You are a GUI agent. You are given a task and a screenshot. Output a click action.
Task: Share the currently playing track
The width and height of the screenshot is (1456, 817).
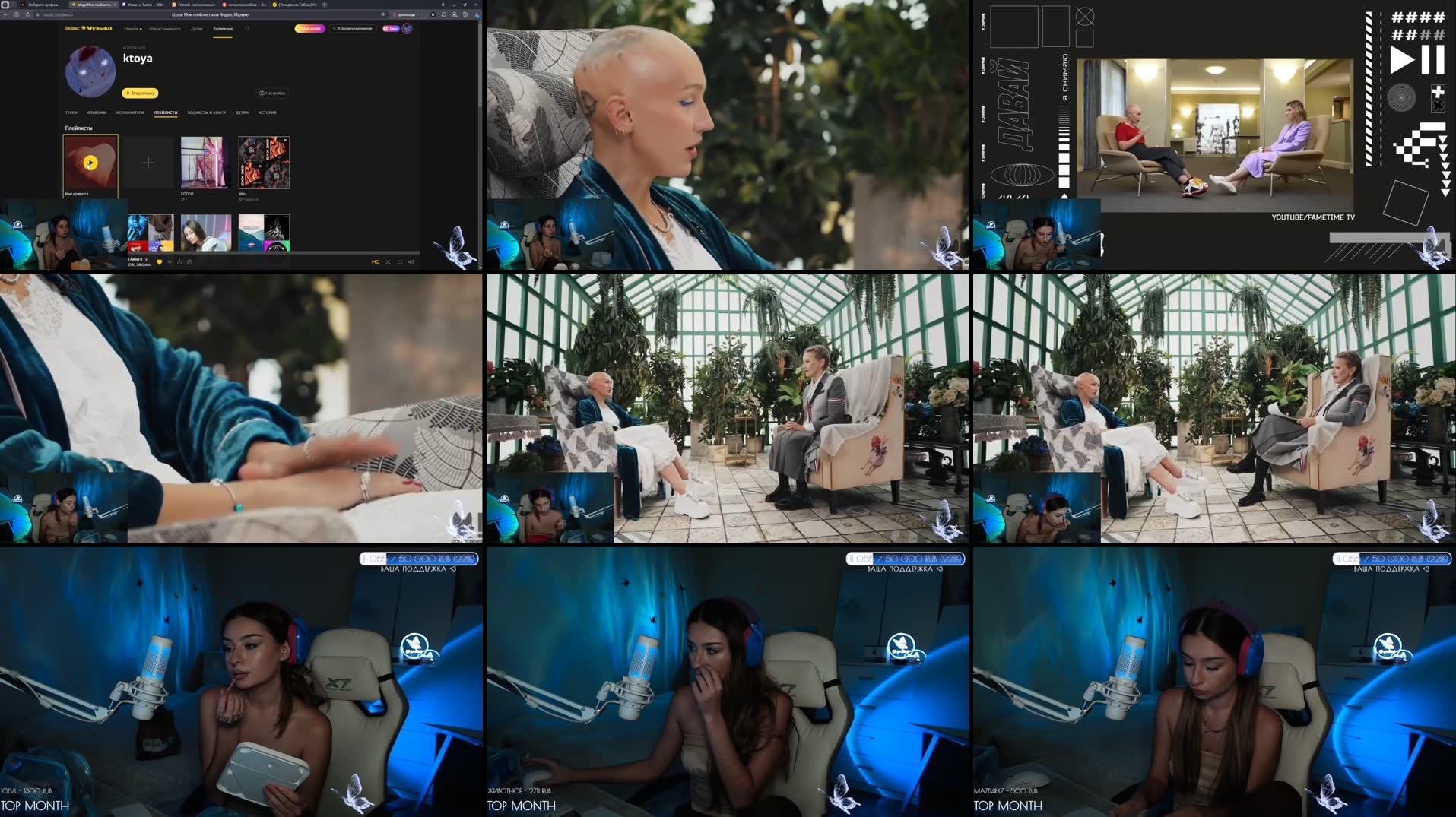179,262
